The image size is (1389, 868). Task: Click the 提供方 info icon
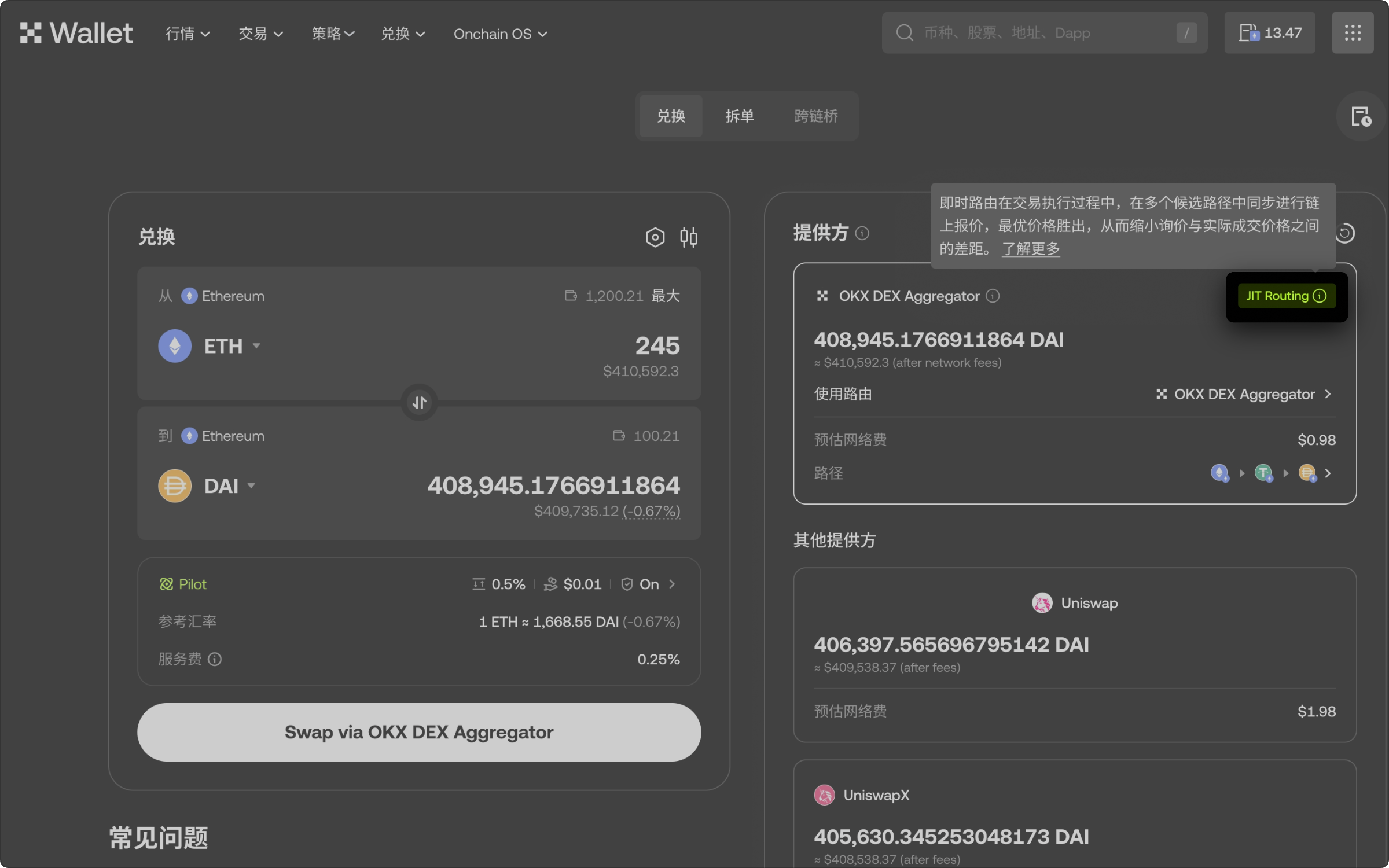pos(862,233)
